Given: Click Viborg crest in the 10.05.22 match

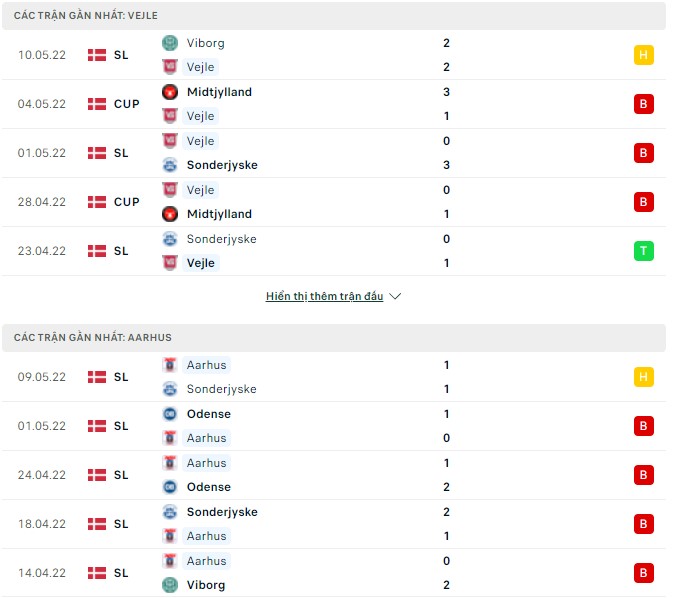Looking at the screenshot, I should pos(169,43).
